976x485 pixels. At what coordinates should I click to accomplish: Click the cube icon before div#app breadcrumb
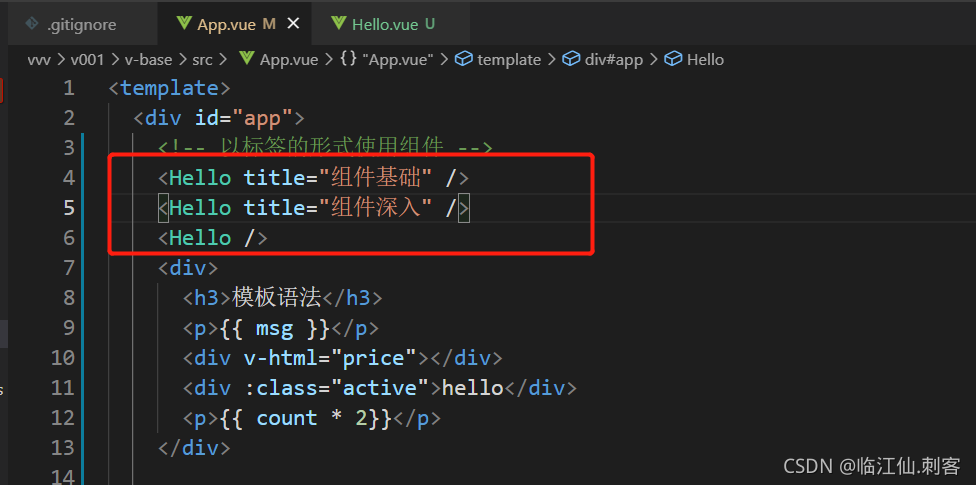click(x=571, y=59)
